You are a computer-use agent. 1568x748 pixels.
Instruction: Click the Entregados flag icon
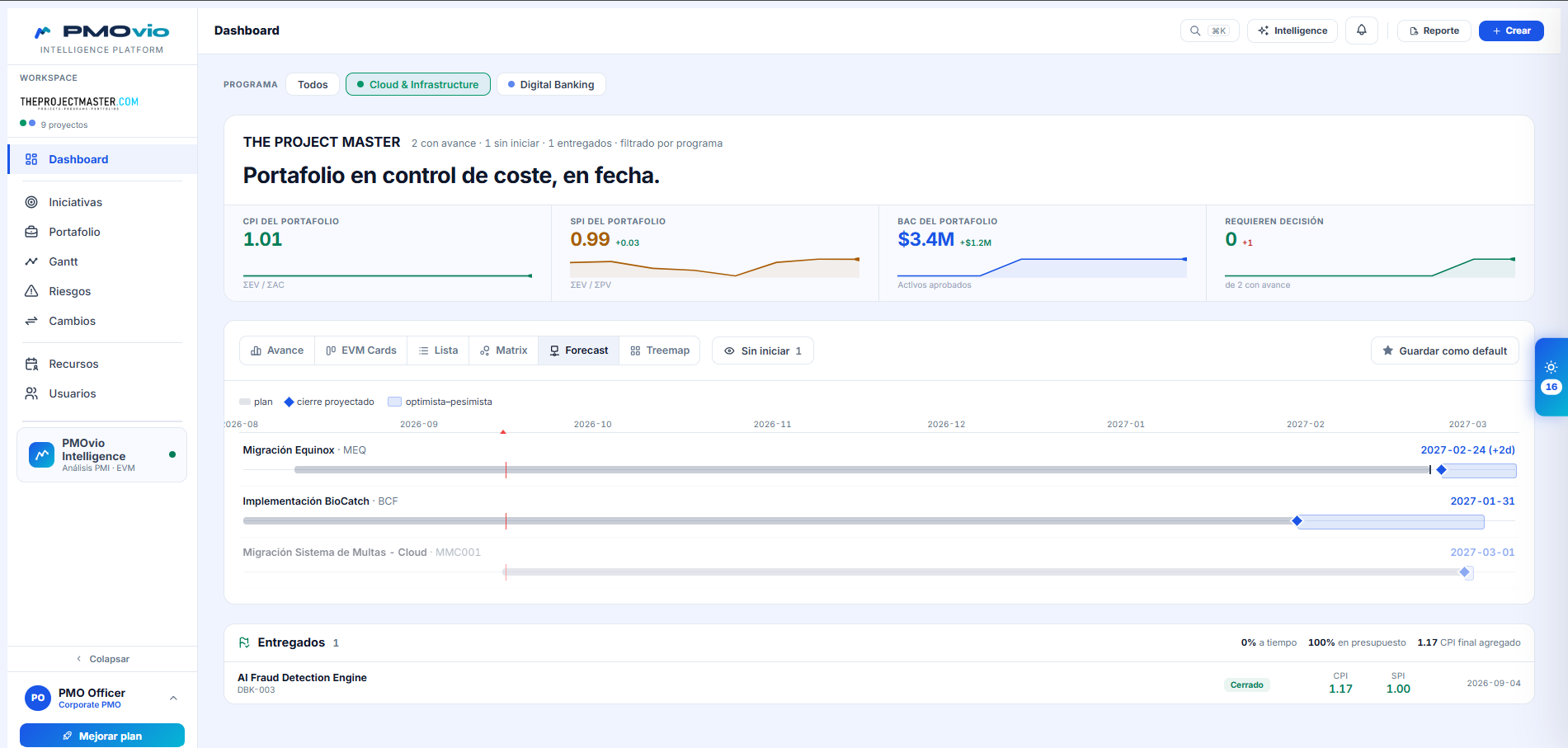244,642
